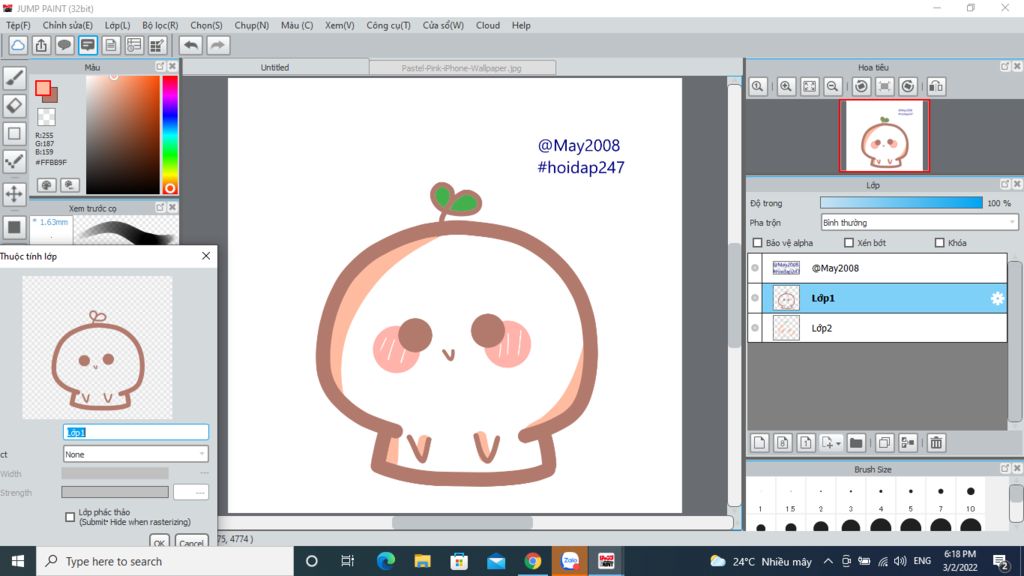Select the Lớp2 layer row
Viewport: 1024px width, 576px height.
click(877, 328)
